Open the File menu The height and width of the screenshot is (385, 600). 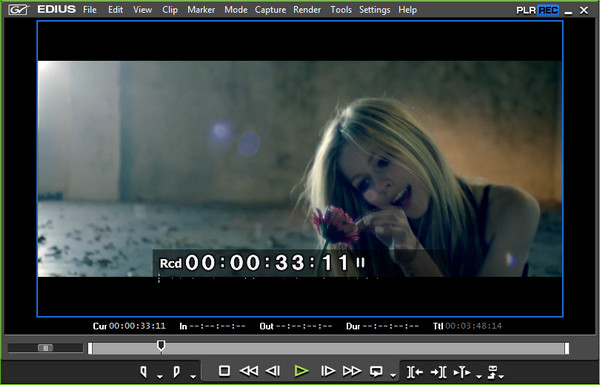(x=90, y=10)
